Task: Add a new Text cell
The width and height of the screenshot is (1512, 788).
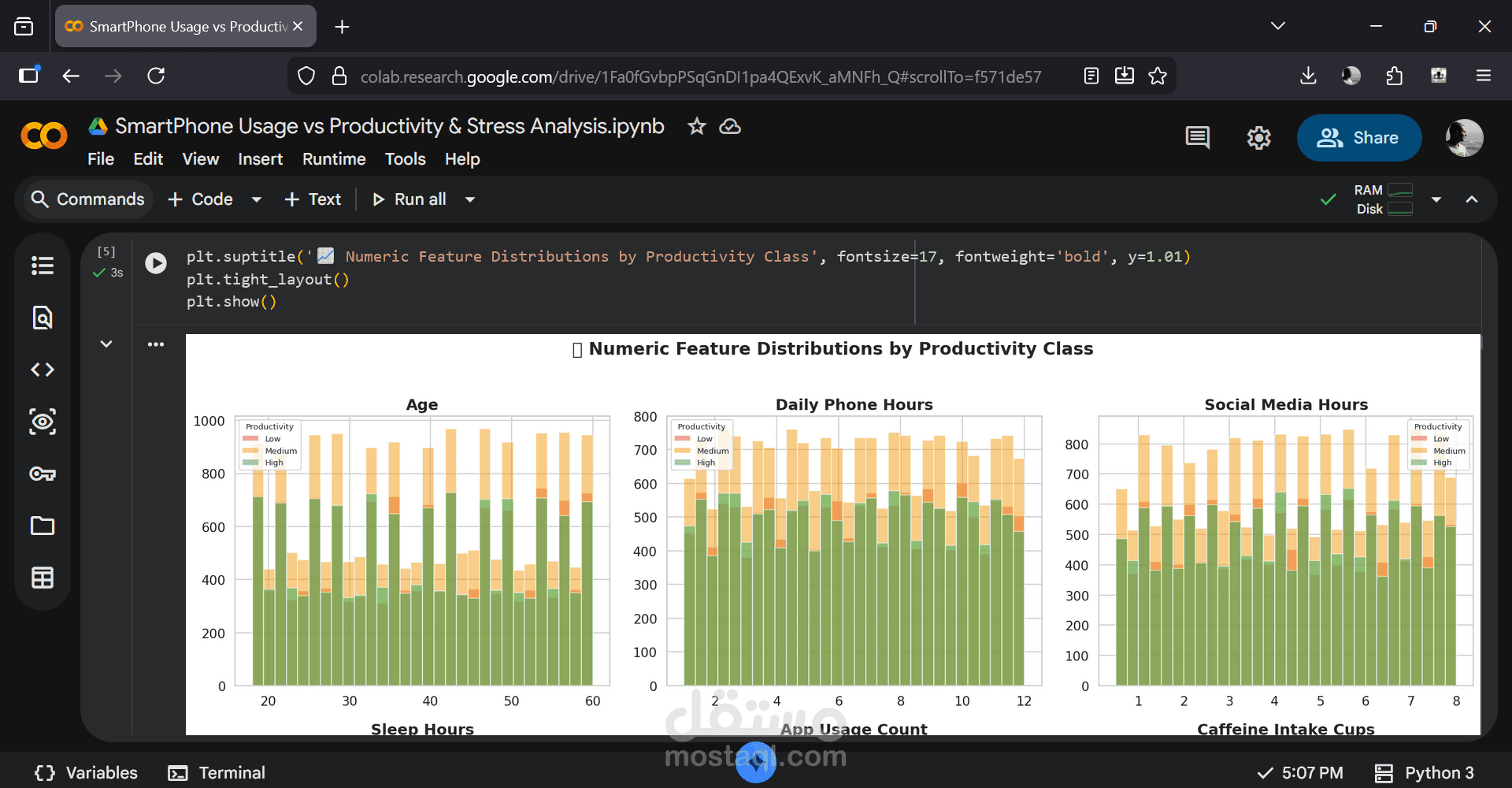Action: pos(313,199)
